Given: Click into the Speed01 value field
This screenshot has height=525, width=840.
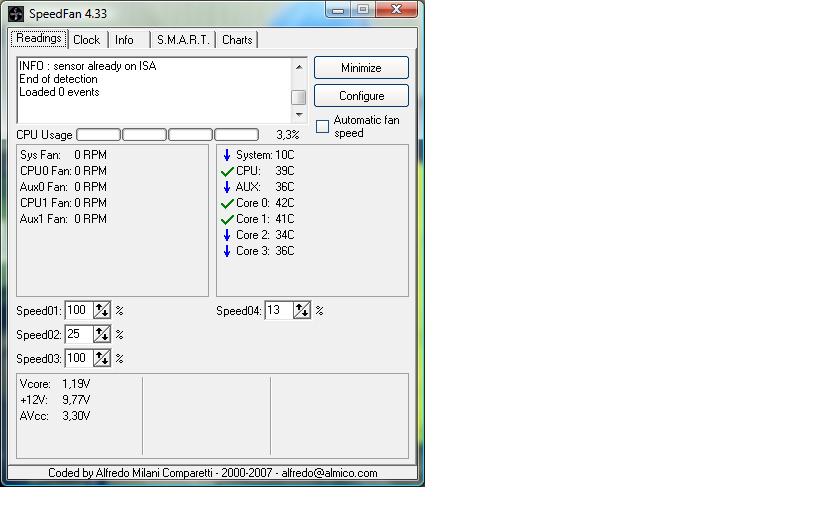Looking at the screenshot, I should point(79,310).
